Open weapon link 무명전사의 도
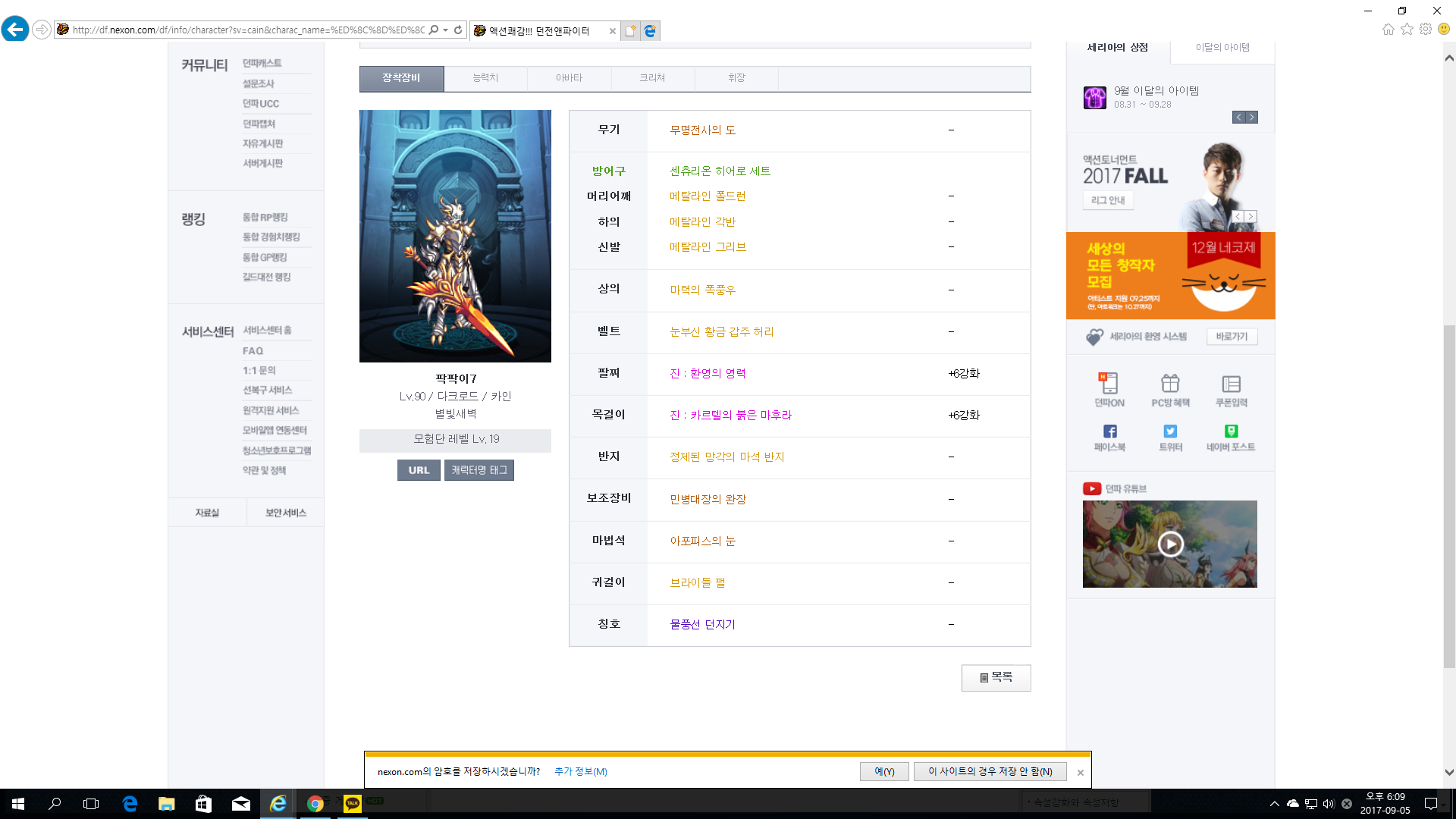This screenshot has width=1456, height=819. click(702, 130)
